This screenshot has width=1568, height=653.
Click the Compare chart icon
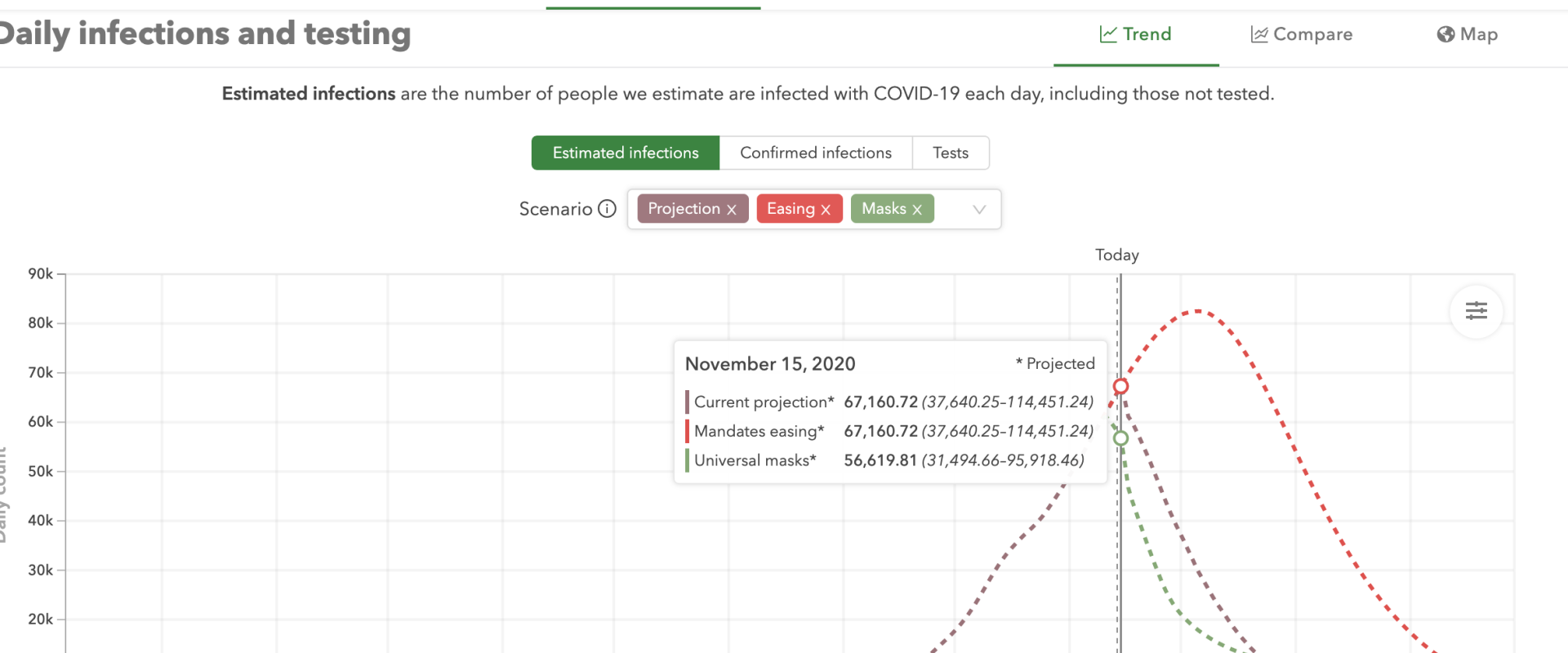[x=1259, y=34]
